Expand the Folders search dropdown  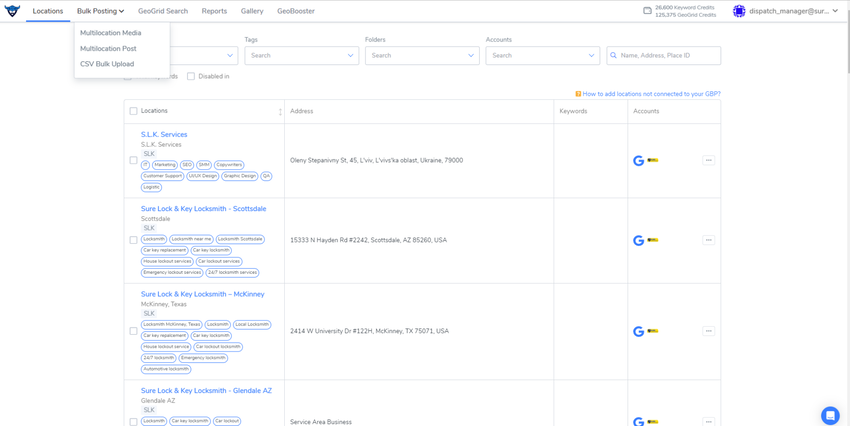(422, 55)
